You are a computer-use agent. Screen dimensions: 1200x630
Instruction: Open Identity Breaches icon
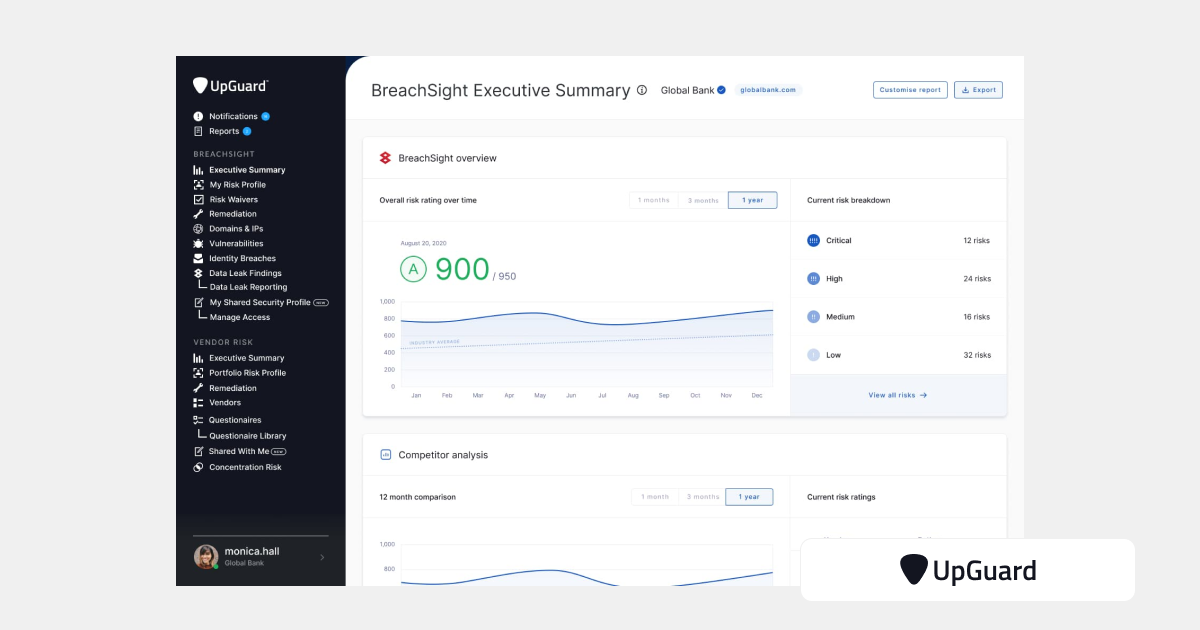click(x=198, y=258)
